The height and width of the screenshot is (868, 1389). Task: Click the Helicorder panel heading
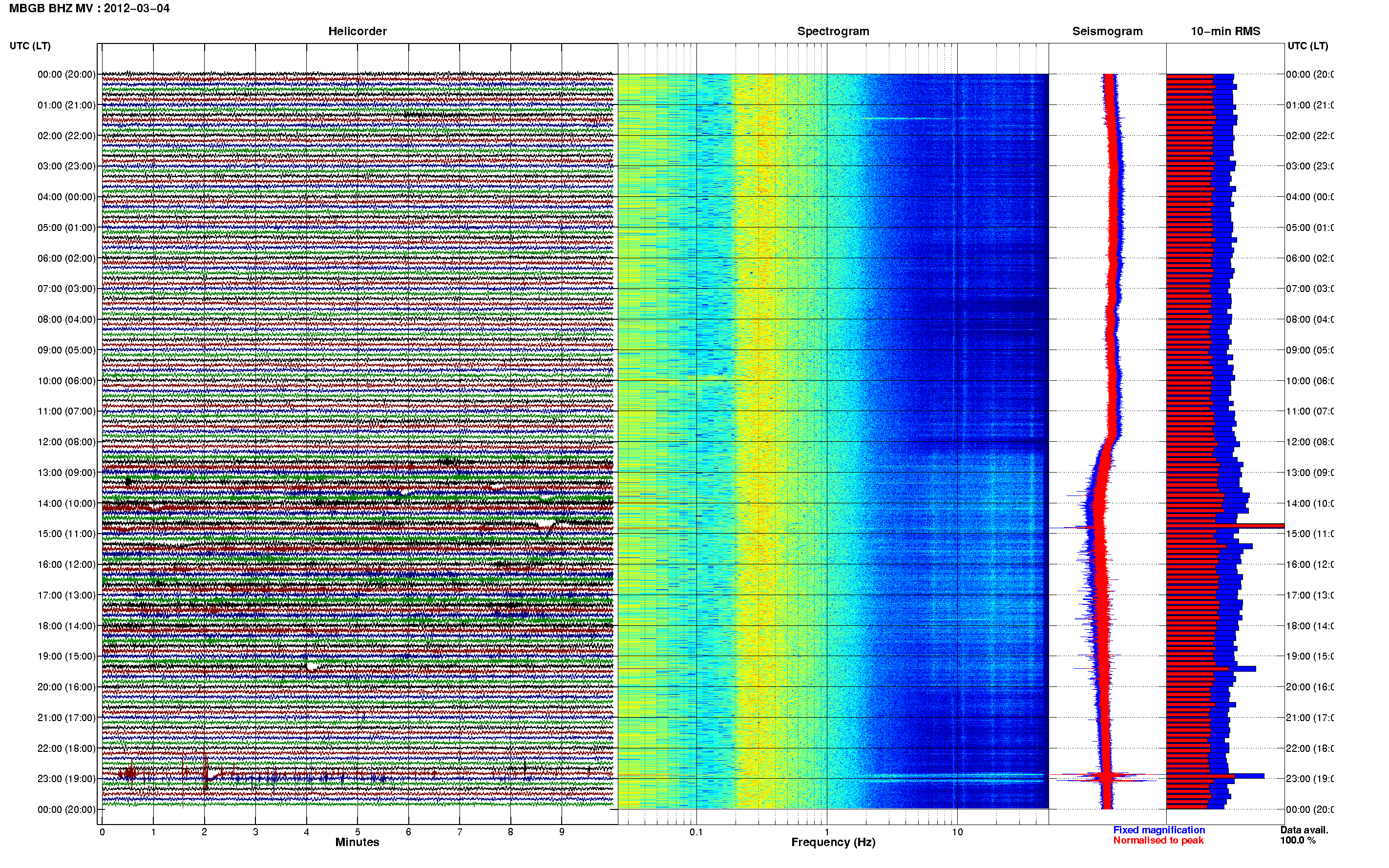pos(357,31)
